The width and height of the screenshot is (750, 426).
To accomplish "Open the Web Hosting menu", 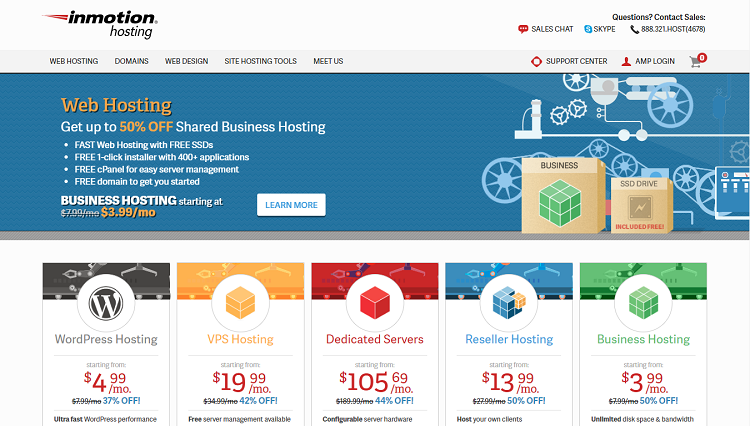I will [74, 61].
